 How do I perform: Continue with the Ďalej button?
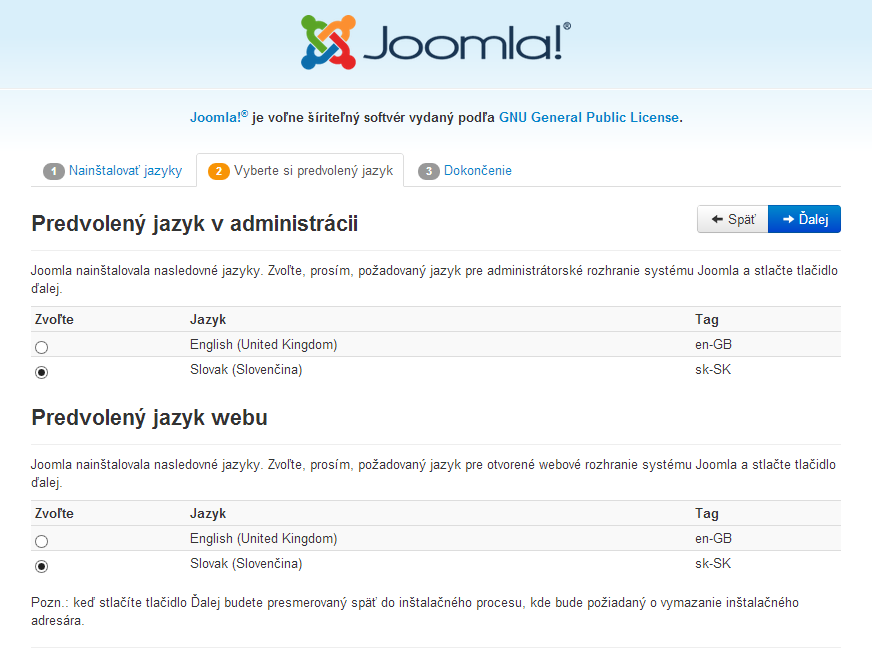pyautogui.click(x=805, y=219)
